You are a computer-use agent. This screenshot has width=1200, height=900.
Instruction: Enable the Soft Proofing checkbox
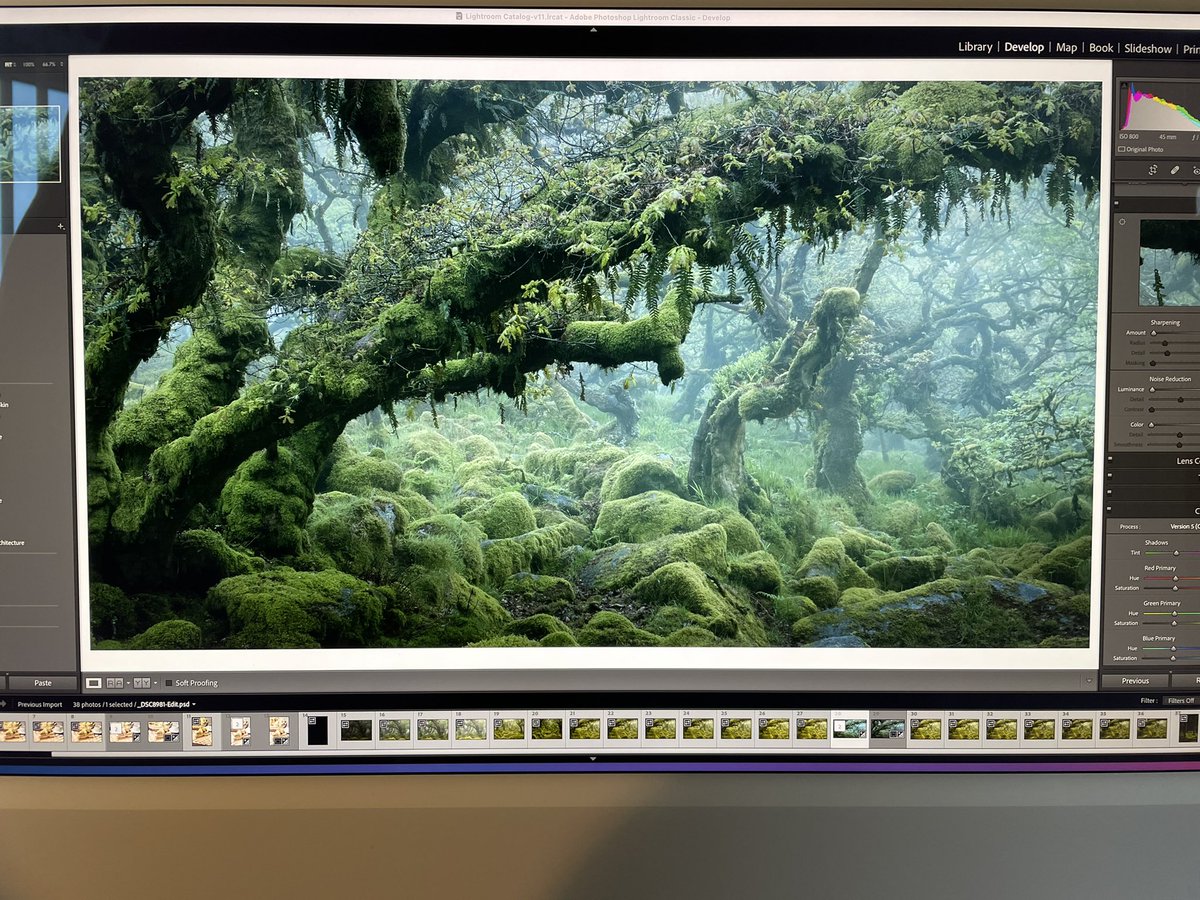tap(168, 683)
